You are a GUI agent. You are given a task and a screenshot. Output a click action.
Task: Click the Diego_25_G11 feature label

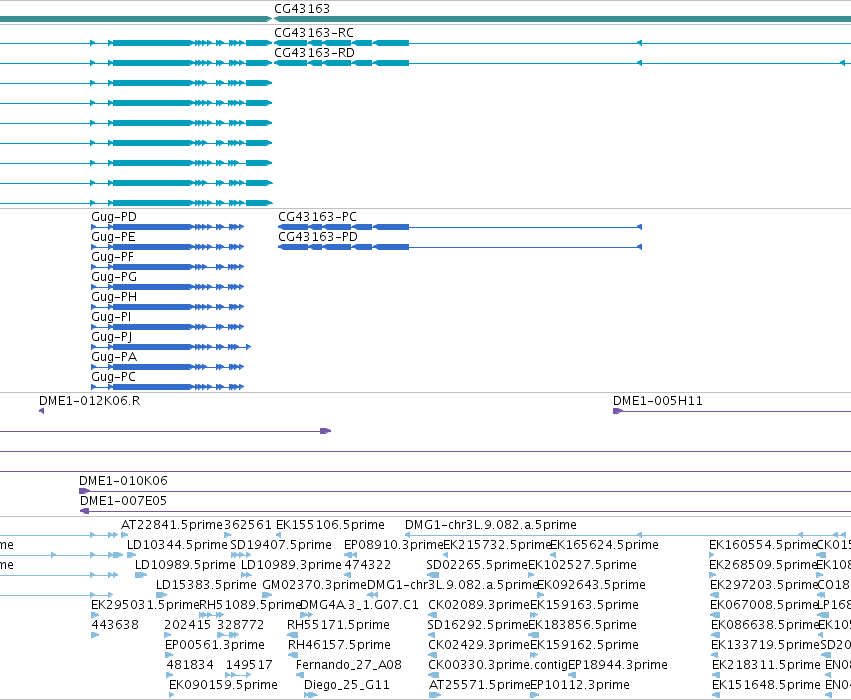click(x=347, y=685)
